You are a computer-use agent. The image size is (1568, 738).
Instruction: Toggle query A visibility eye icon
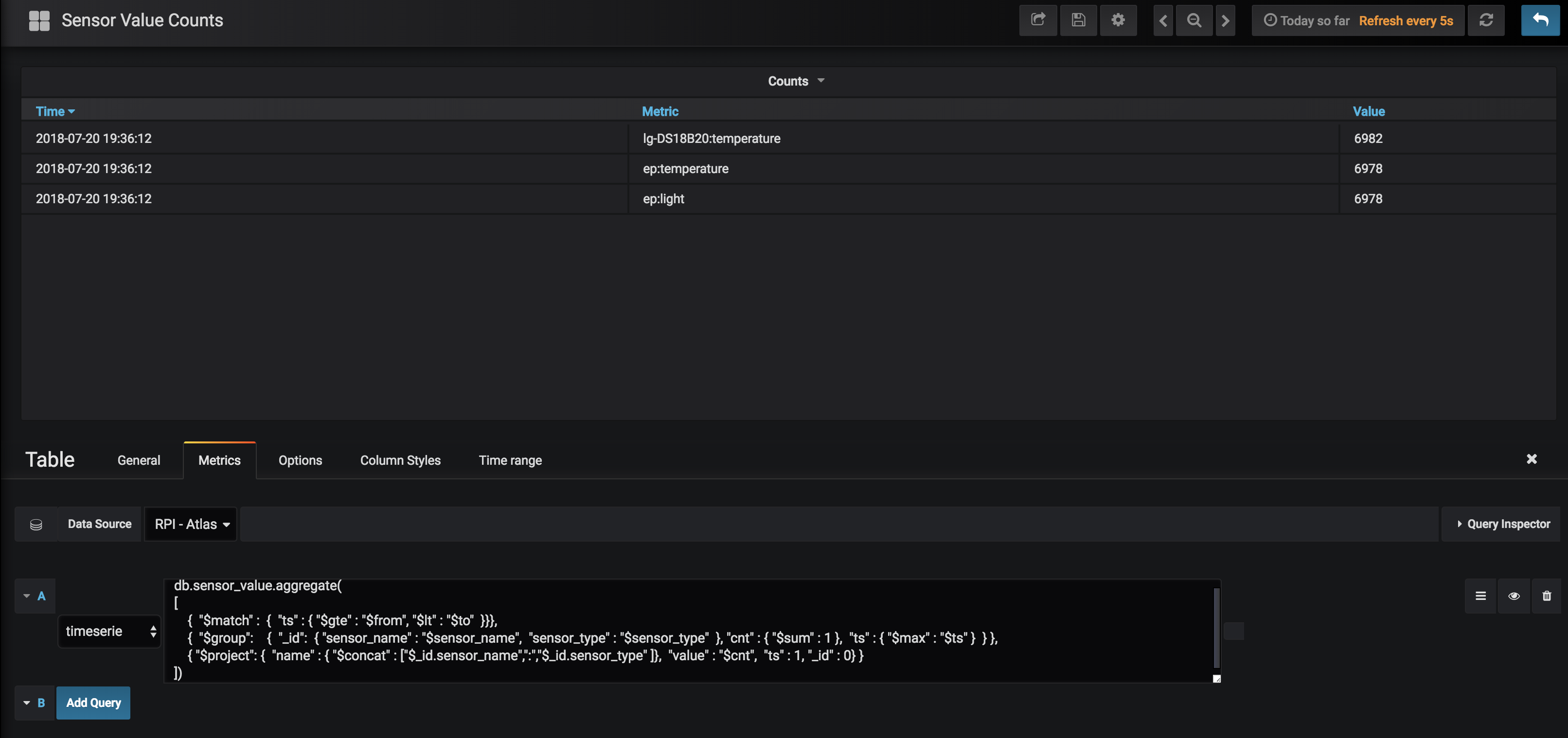click(1514, 596)
